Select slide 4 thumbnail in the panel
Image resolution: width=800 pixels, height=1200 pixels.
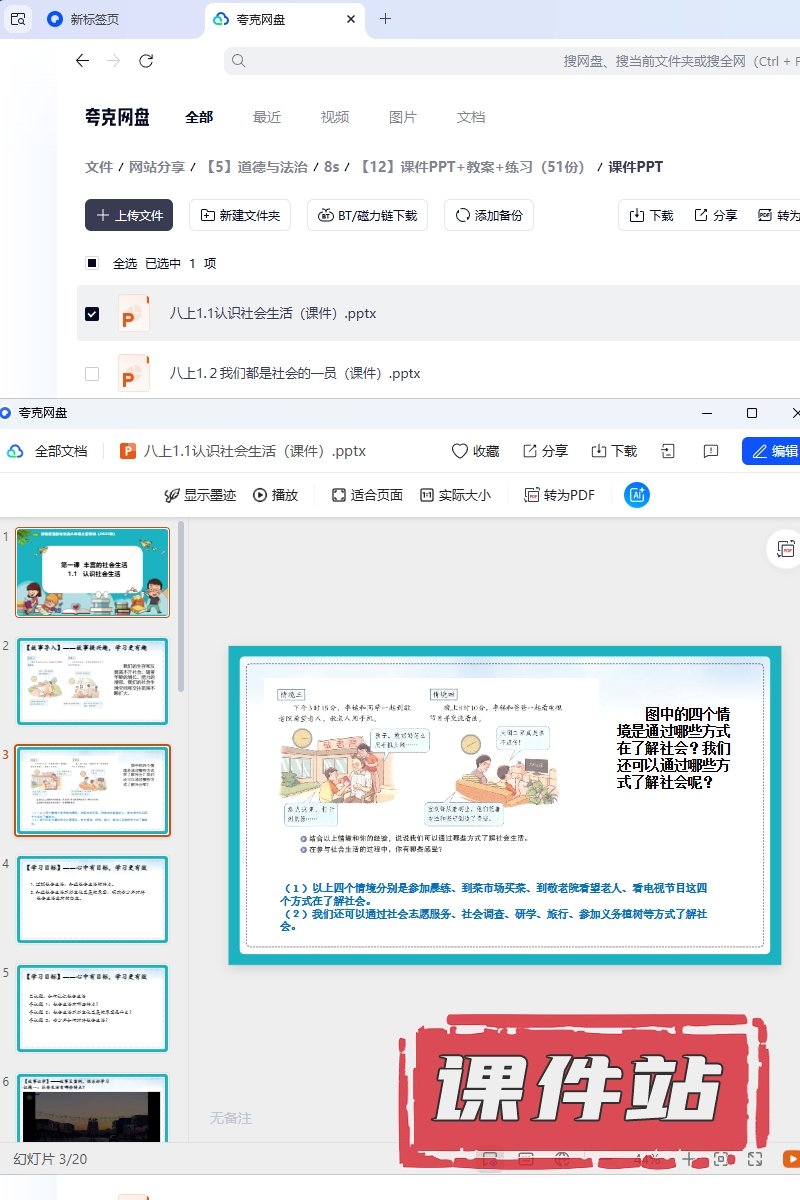[x=93, y=898]
